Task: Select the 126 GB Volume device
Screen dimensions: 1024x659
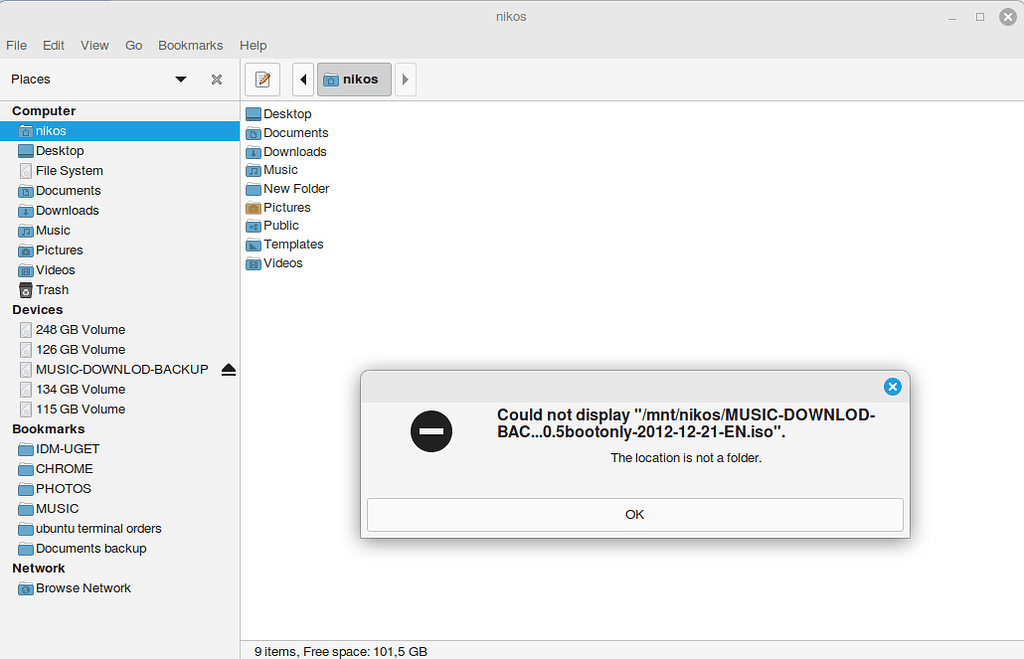Action: click(120, 349)
